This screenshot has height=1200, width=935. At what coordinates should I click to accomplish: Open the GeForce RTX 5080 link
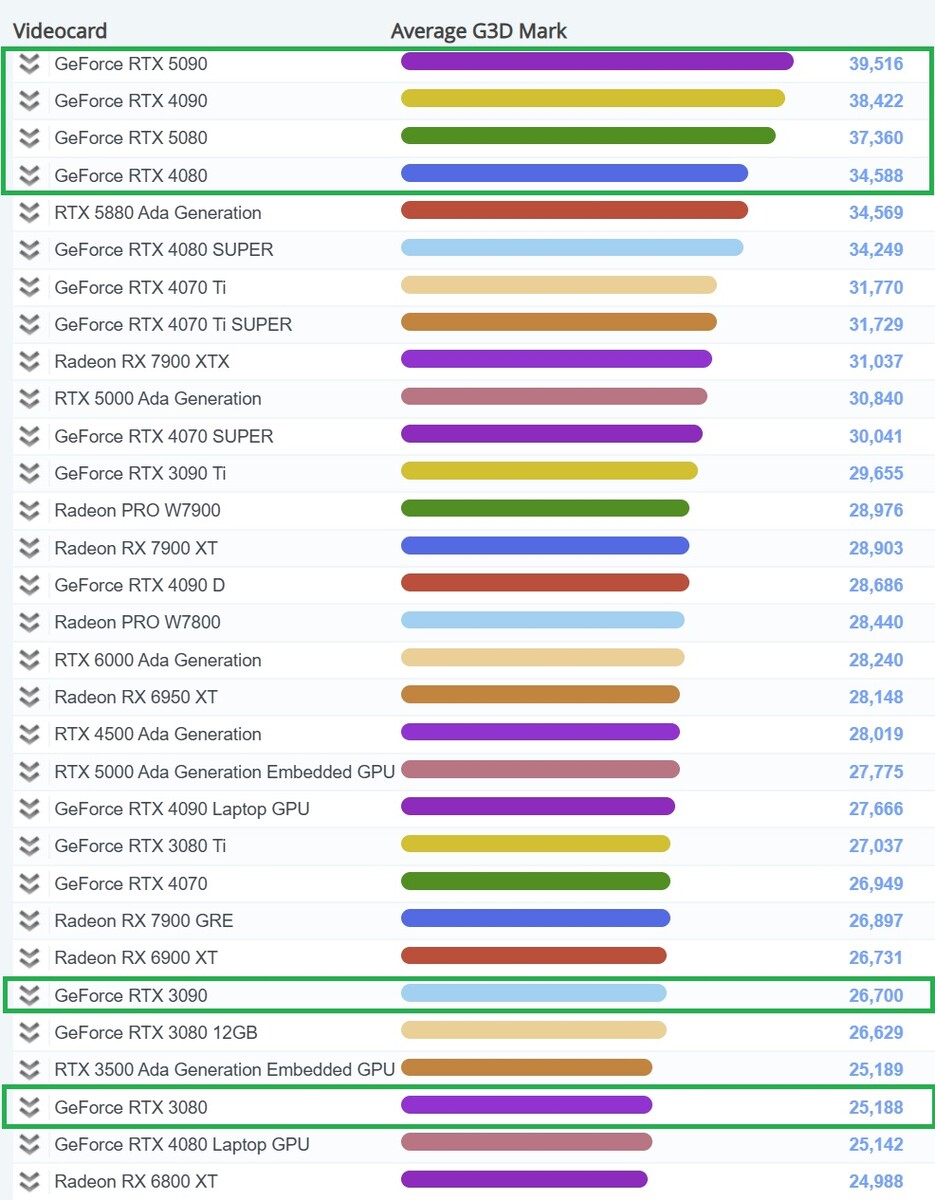[x=131, y=138]
